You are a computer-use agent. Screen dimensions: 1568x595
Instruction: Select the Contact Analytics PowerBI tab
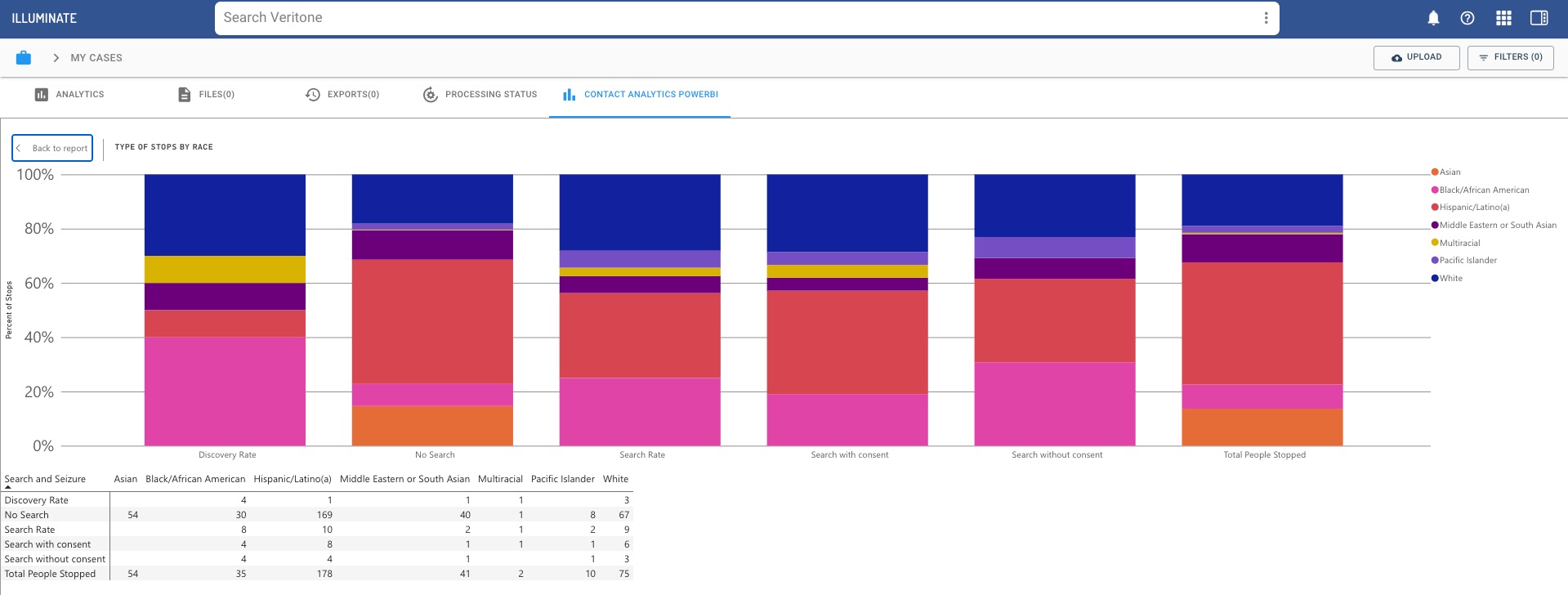[640, 95]
